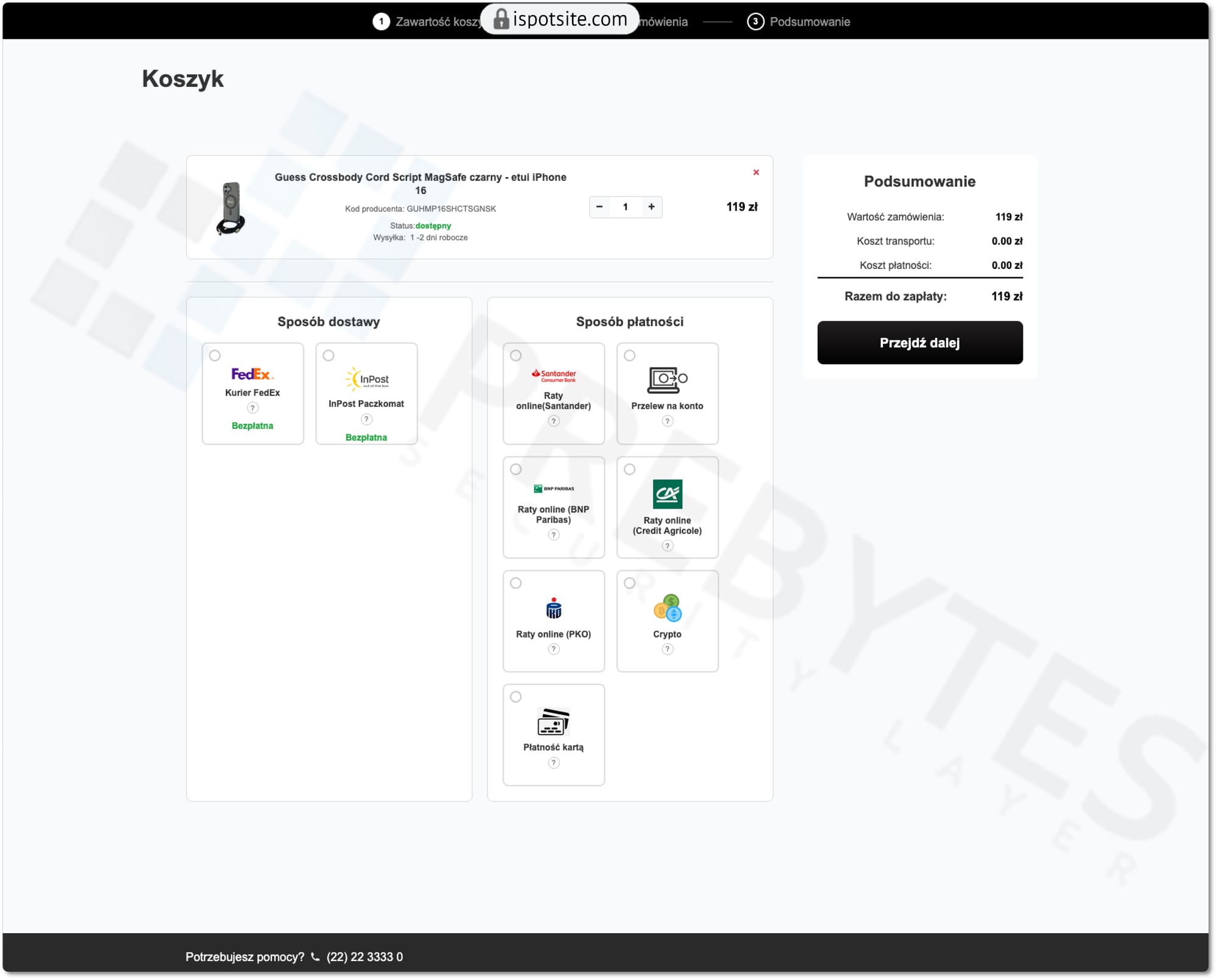Click the Crypto coins icon
The width and height of the screenshot is (1217, 980).
[667, 608]
